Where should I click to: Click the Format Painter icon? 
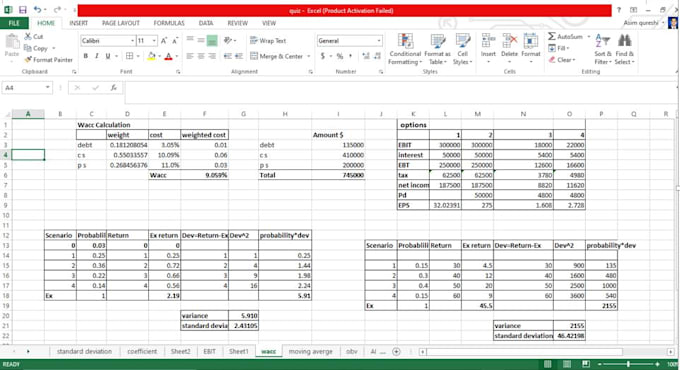(x=29, y=59)
